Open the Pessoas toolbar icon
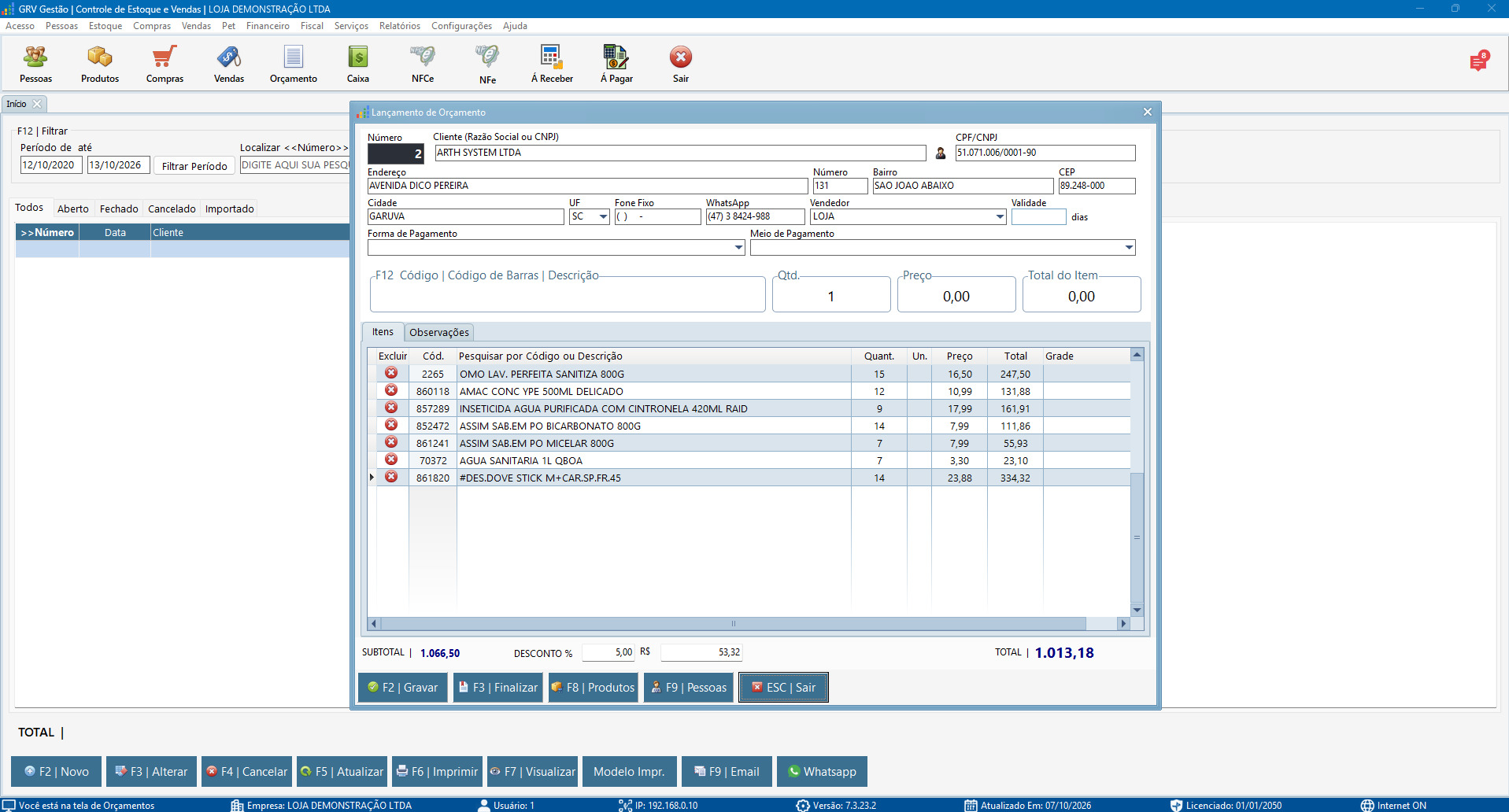 click(x=35, y=64)
